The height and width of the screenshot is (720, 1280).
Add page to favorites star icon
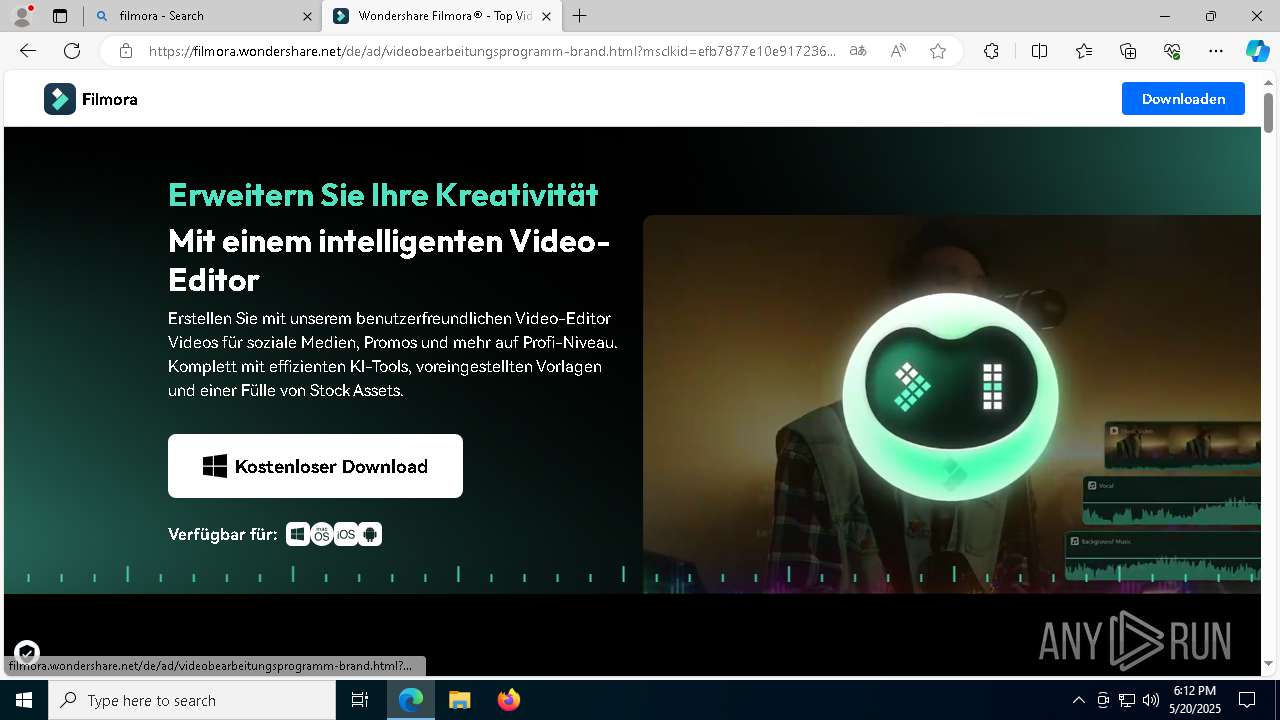[x=938, y=51]
